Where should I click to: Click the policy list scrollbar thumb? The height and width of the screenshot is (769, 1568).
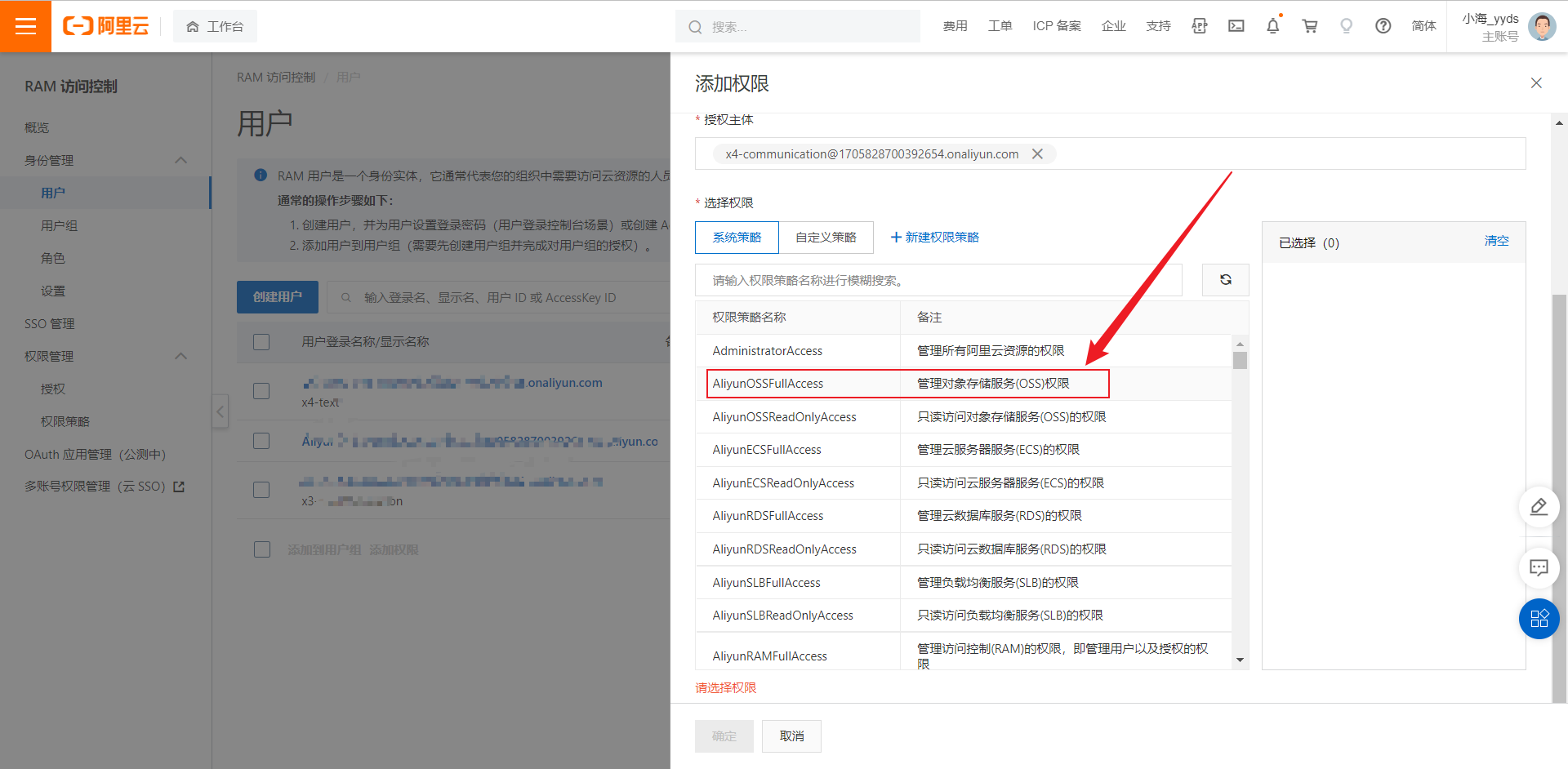click(x=1240, y=360)
